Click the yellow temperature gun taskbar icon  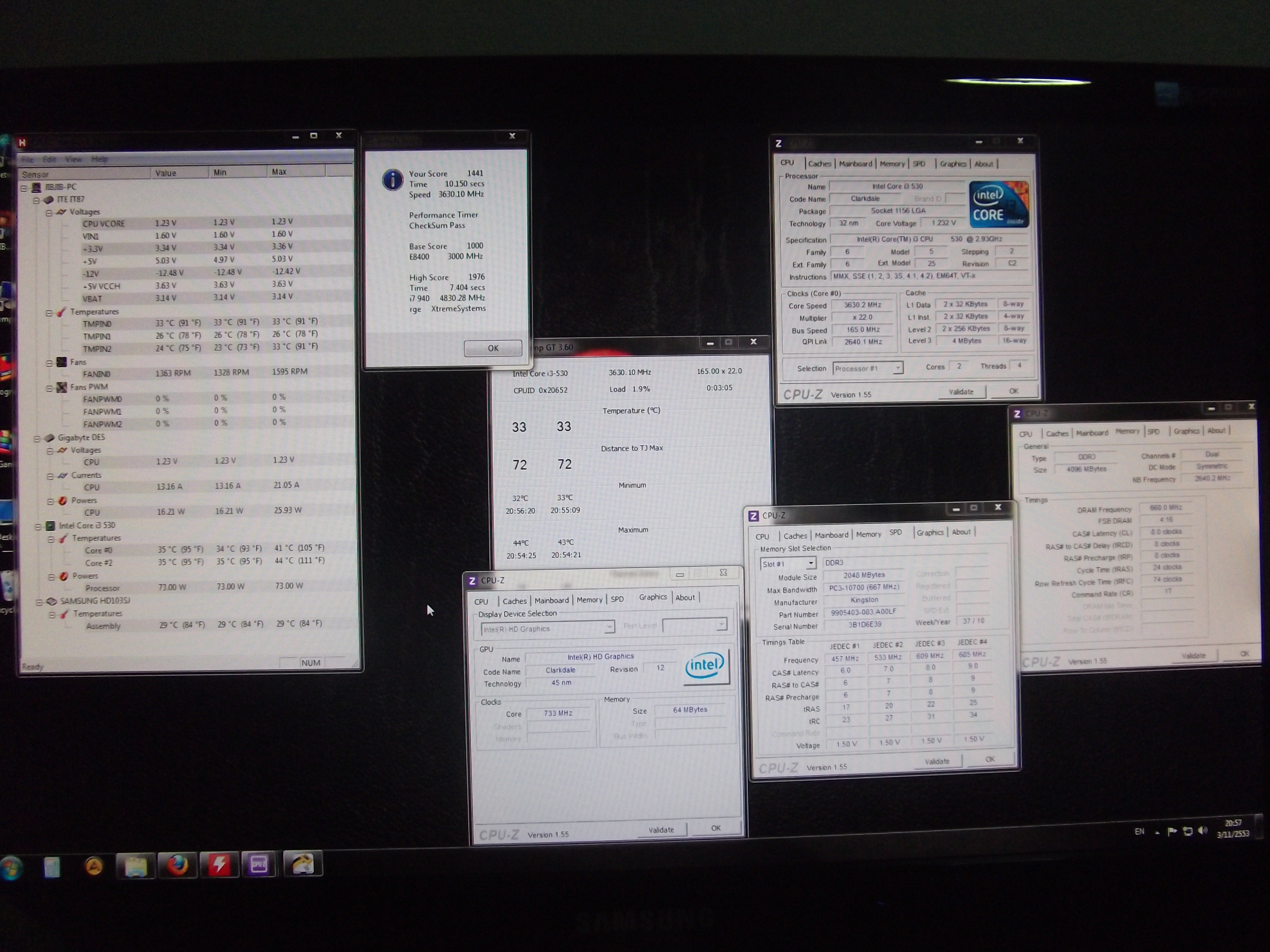click(303, 864)
